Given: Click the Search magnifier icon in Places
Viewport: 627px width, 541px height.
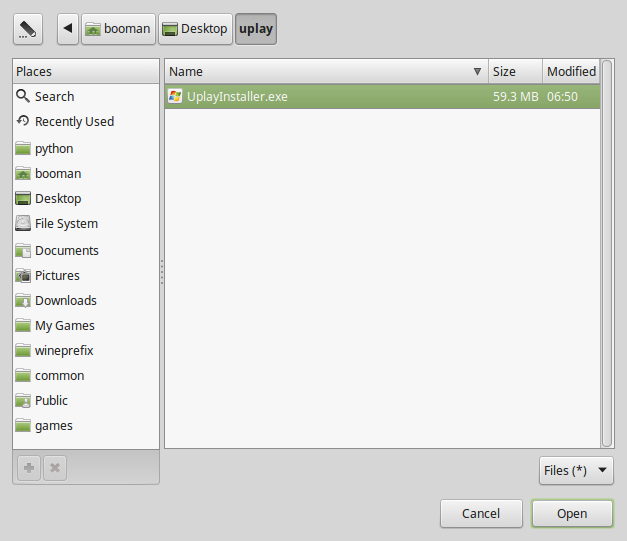Looking at the screenshot, I should click(23, 96).
